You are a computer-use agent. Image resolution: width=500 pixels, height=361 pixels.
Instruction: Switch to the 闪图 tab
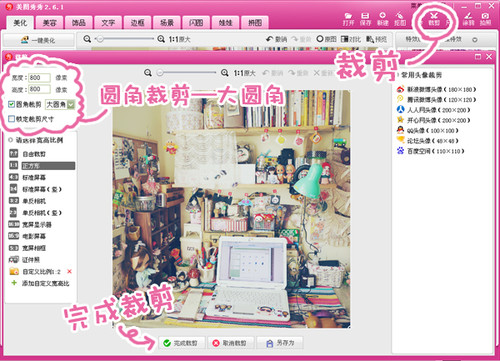pyautogui.click(x=196, y=23)
